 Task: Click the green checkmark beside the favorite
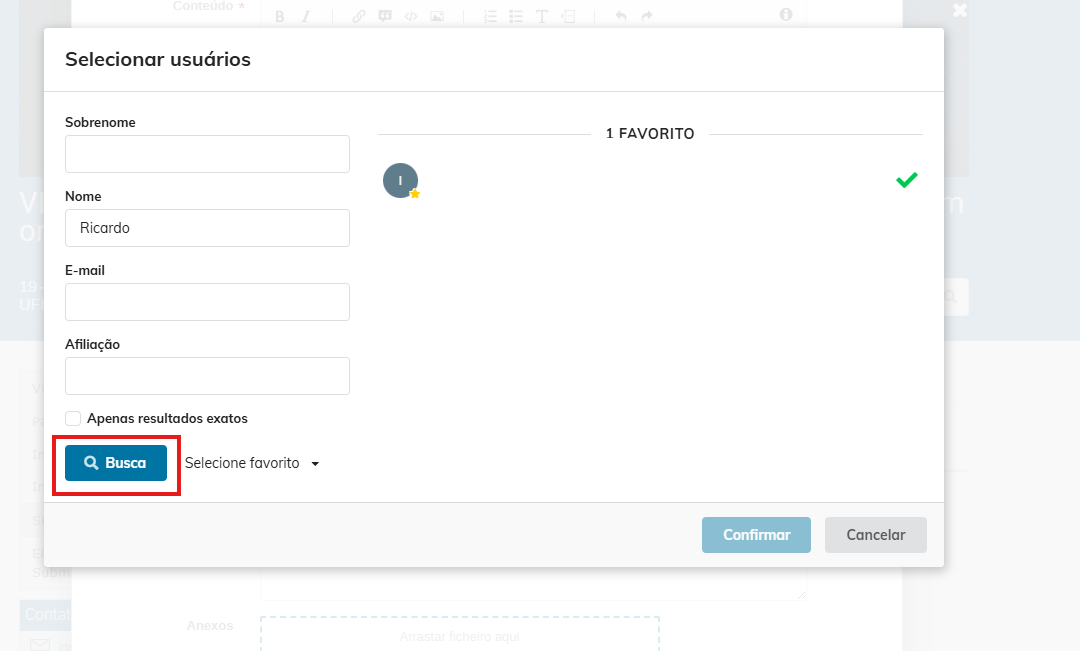click(907, 180)
